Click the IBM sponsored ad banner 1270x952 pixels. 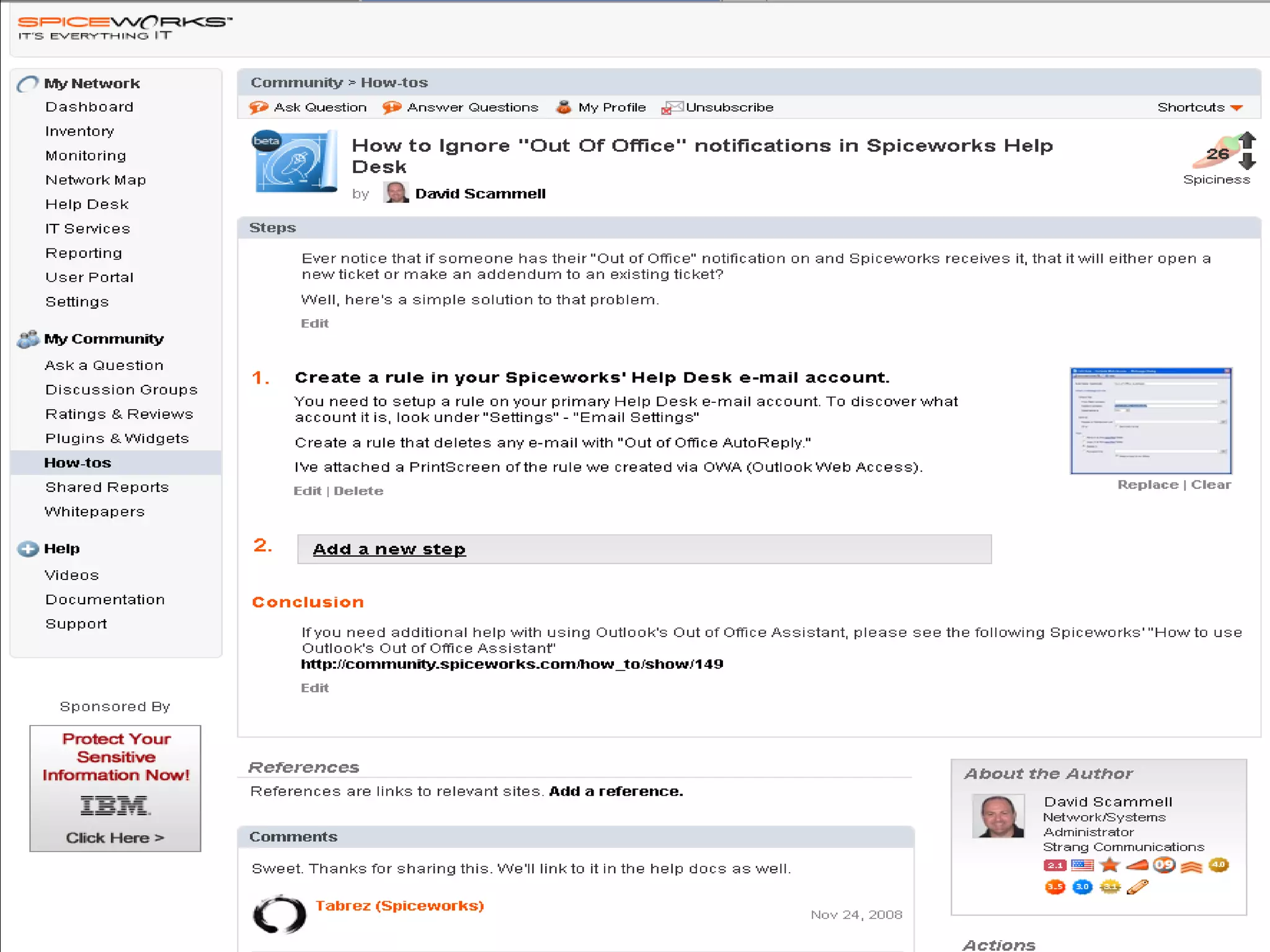115,788
